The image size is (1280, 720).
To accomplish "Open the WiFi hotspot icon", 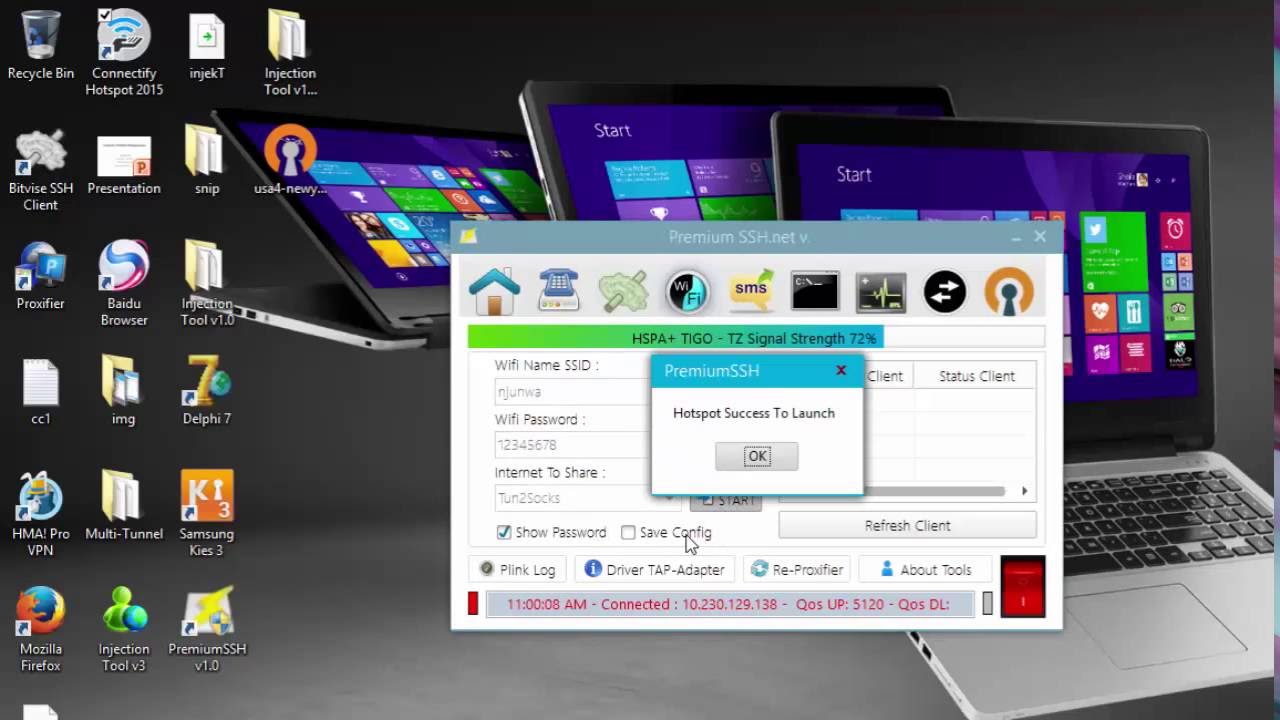I will click(x=688, y=291).
